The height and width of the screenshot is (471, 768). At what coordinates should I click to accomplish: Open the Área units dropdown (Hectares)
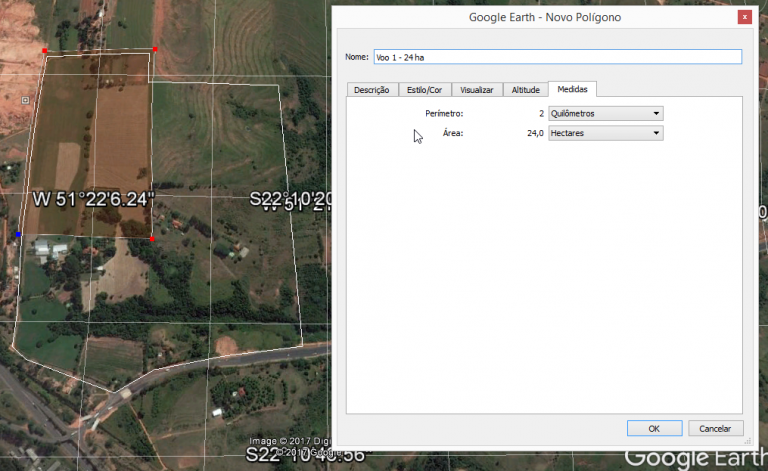[x=605, y=133]
